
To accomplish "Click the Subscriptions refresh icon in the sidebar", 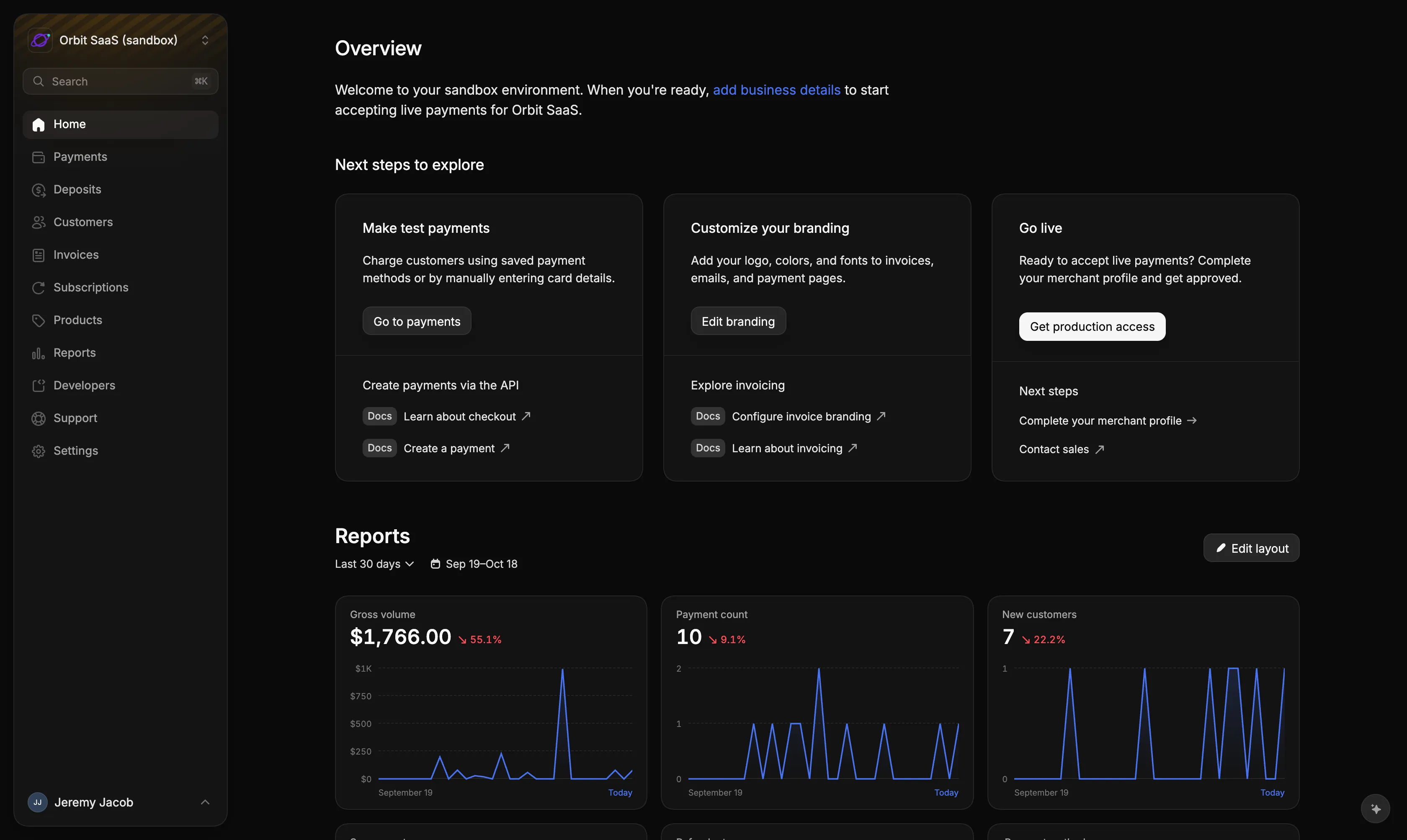I will click(39, 288).
